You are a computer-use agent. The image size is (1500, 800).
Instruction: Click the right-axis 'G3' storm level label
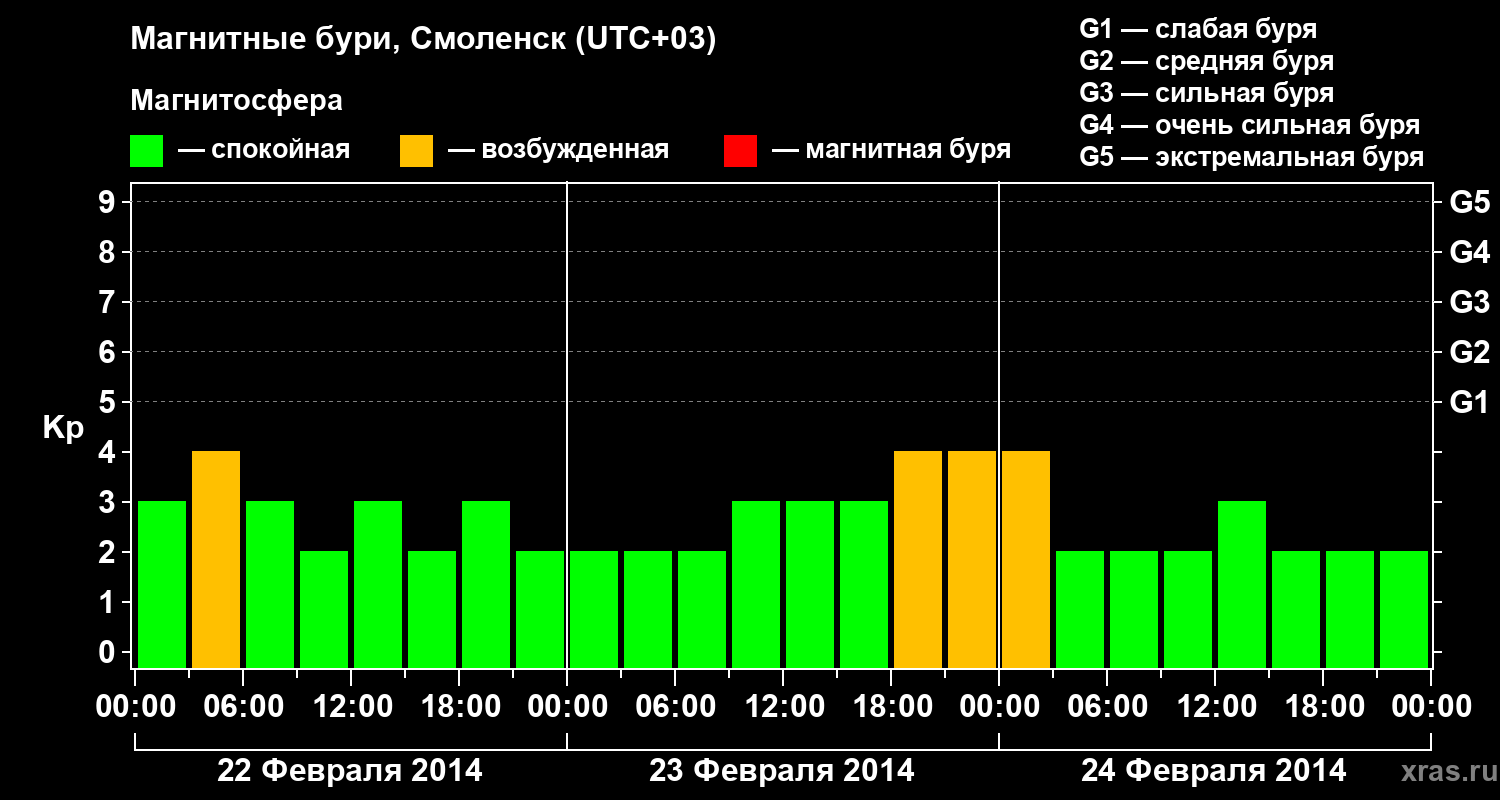[1469, 303]
